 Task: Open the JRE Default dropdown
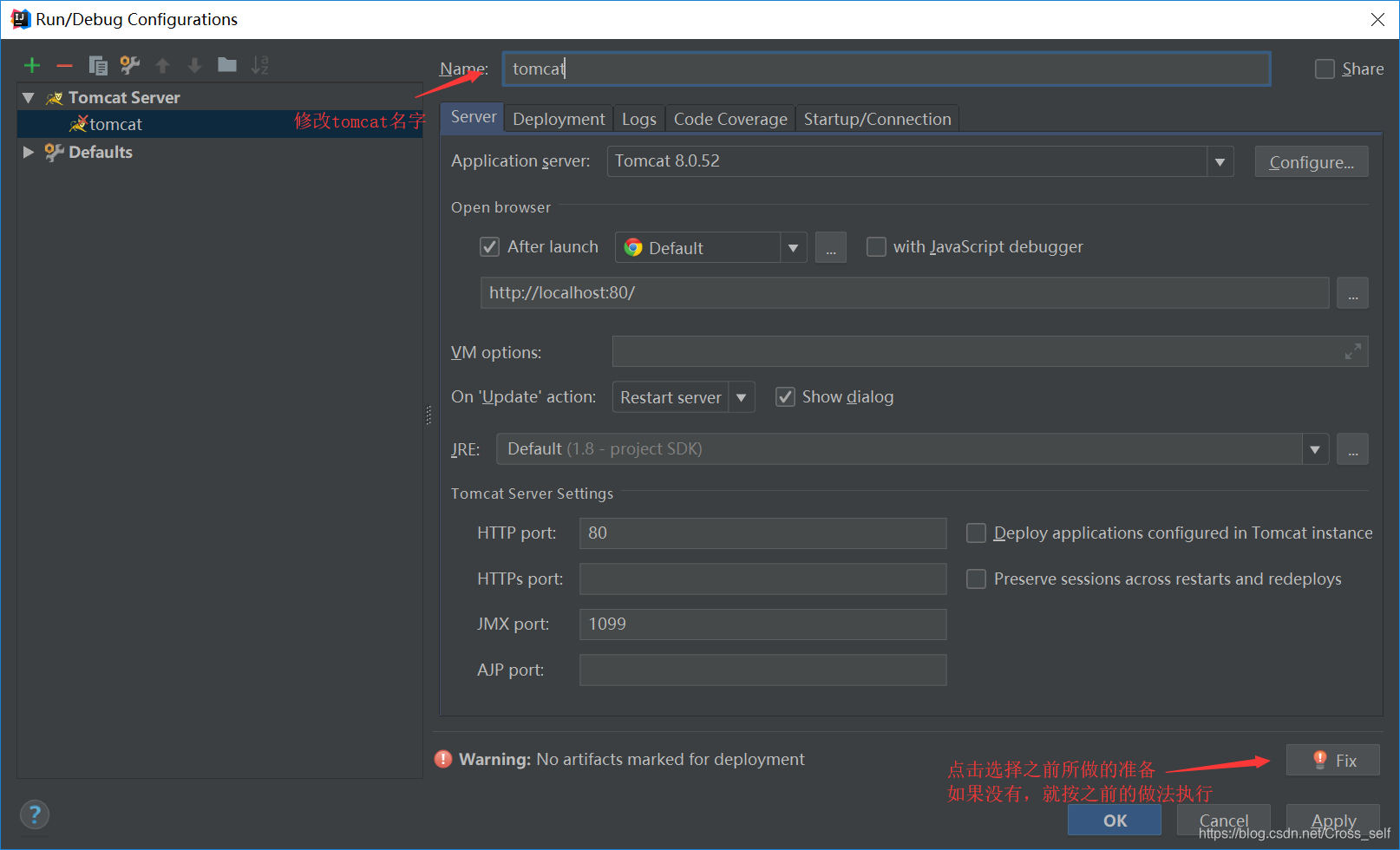coord(1315,449)
